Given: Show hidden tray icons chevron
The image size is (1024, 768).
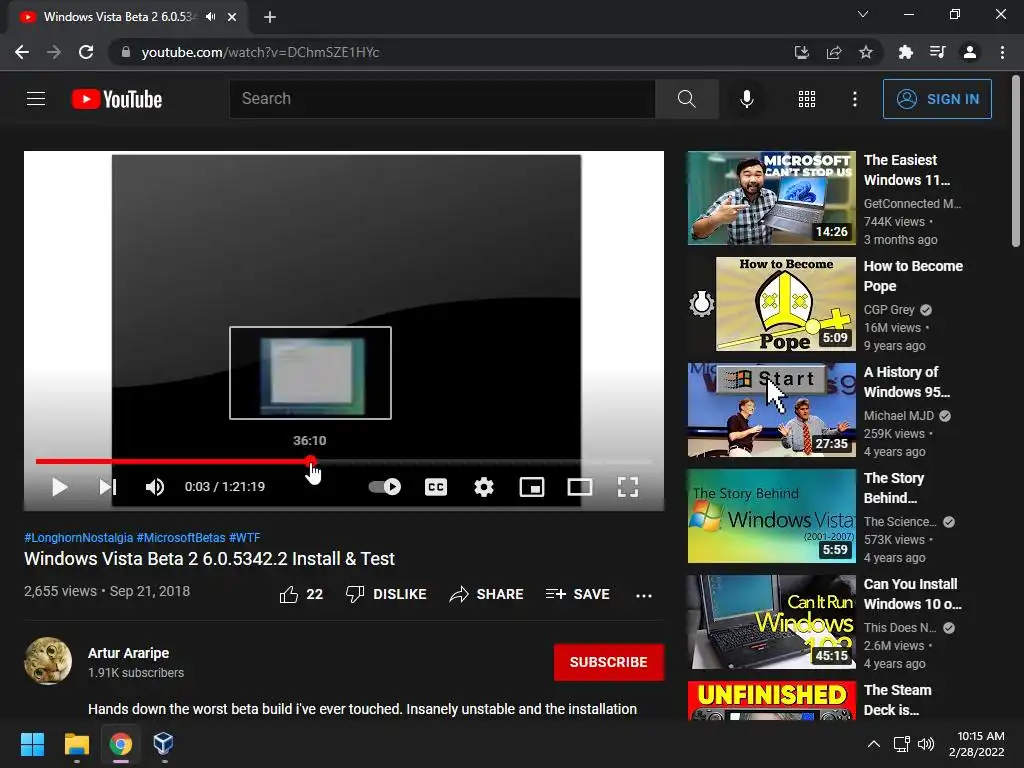Looking at the screenshot, I should 874,744.
